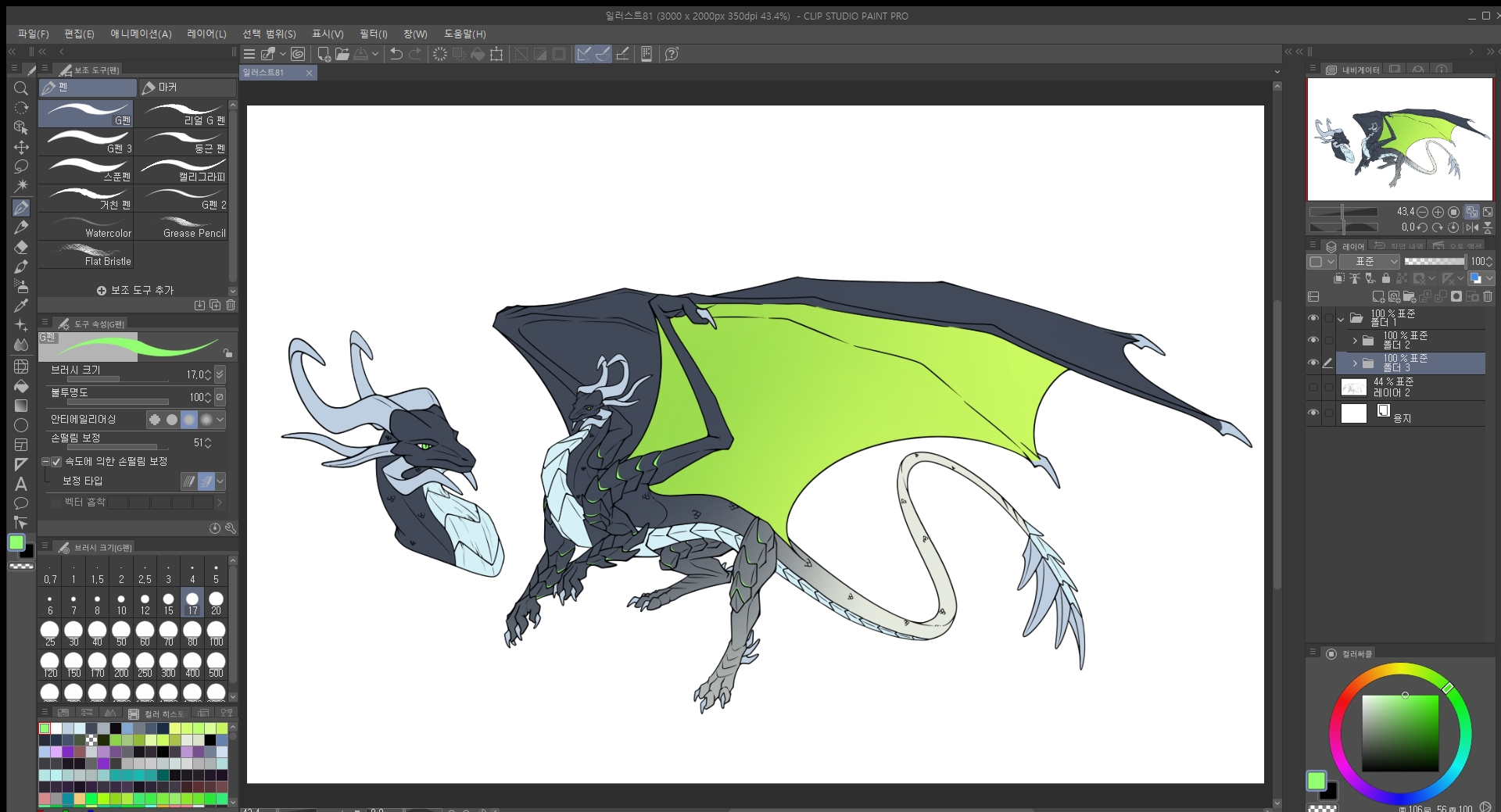Collapse the 폴더 1 layer folder

pos(1342,319)
